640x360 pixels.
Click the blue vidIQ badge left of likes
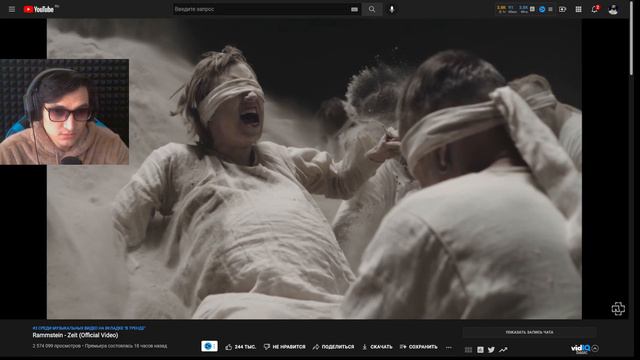coord(209,346)
